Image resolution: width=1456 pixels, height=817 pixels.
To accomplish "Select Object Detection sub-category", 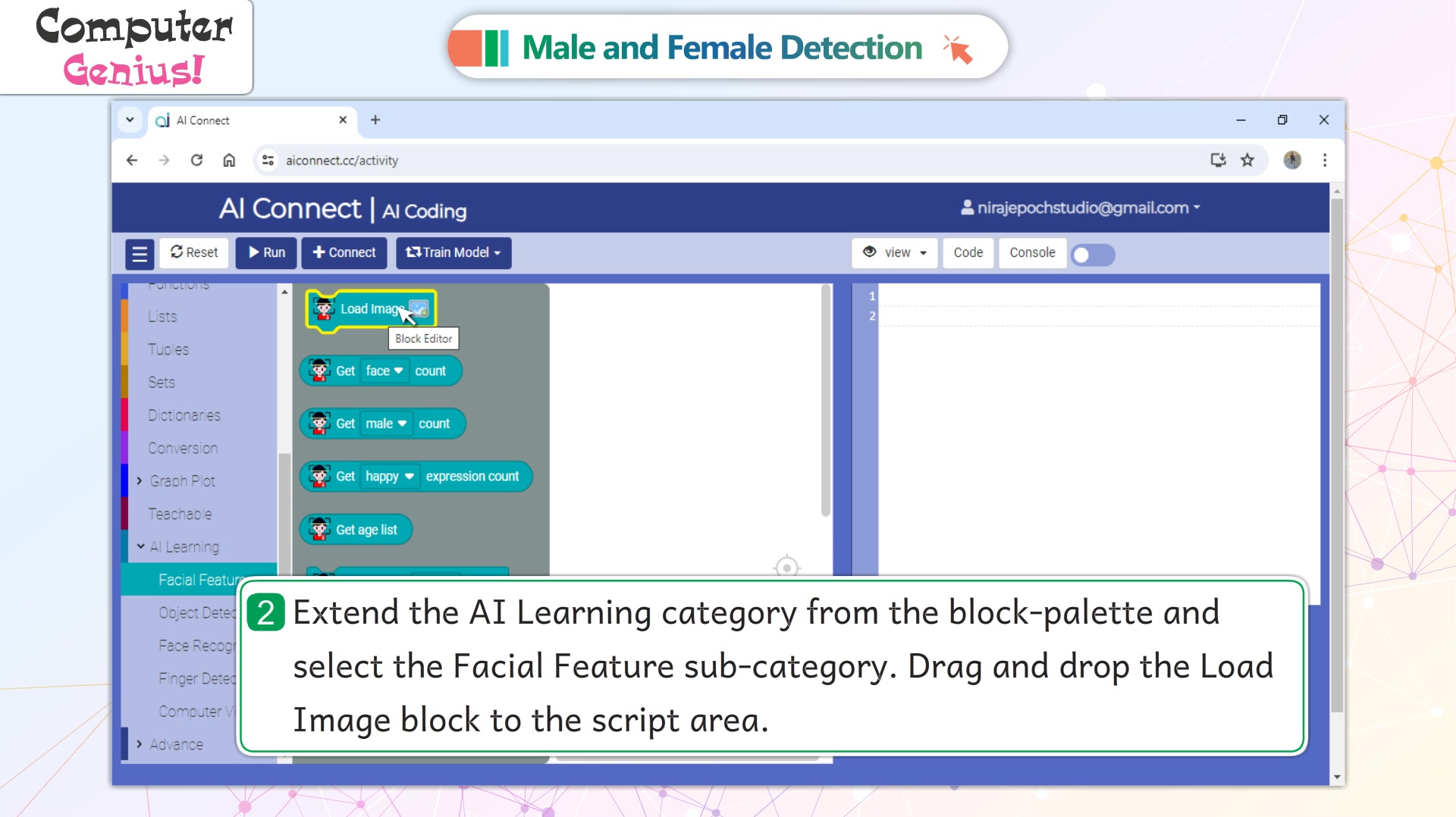I will [x=196, y=612].
